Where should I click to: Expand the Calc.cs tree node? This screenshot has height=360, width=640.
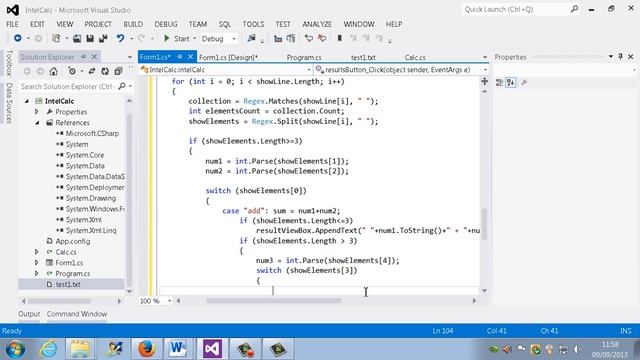[36, 252]
